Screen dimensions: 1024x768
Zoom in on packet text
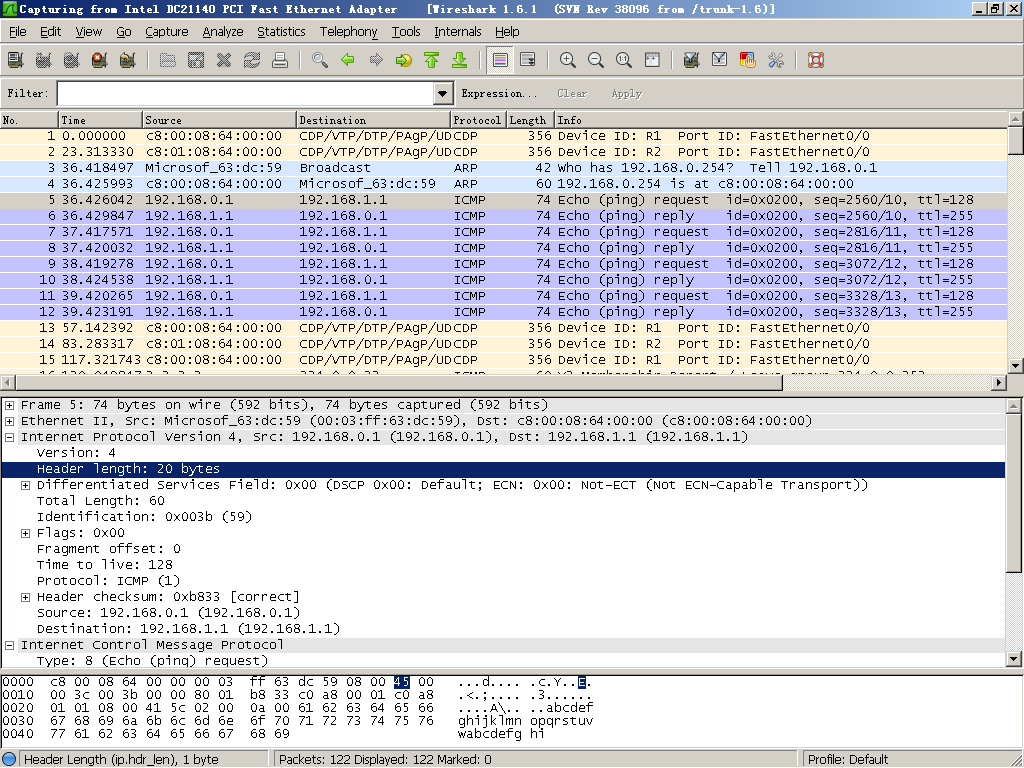(568, 60)
